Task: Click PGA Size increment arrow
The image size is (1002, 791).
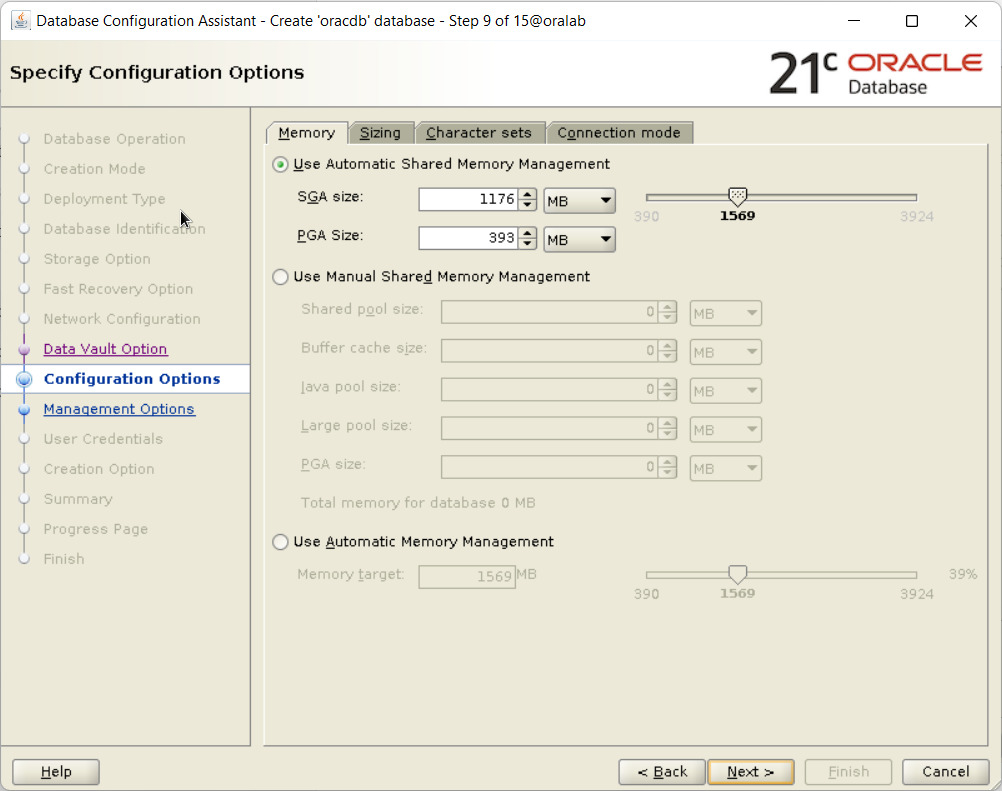Action: [x=528, y=233]
